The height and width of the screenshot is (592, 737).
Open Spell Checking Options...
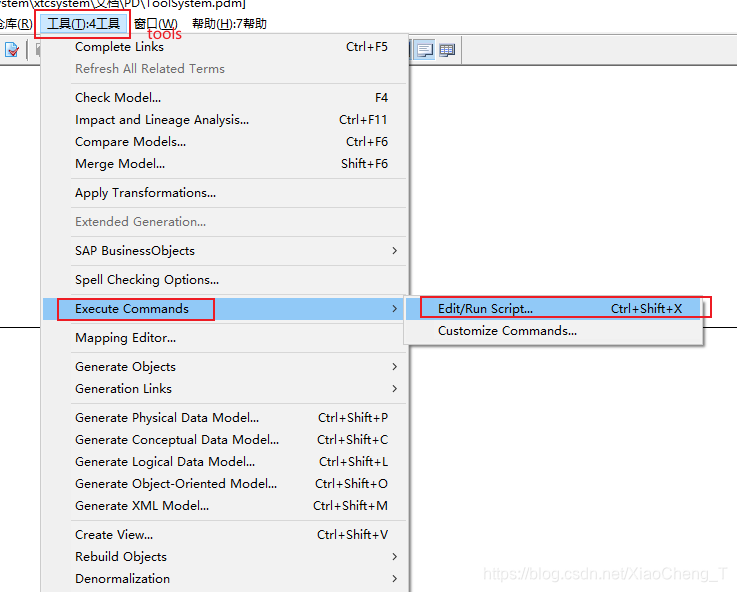[225, 280]
